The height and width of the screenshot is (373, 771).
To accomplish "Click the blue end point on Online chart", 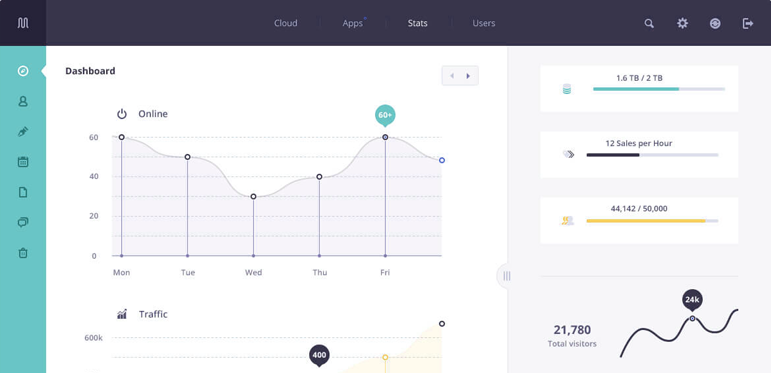I will (442, 160).
